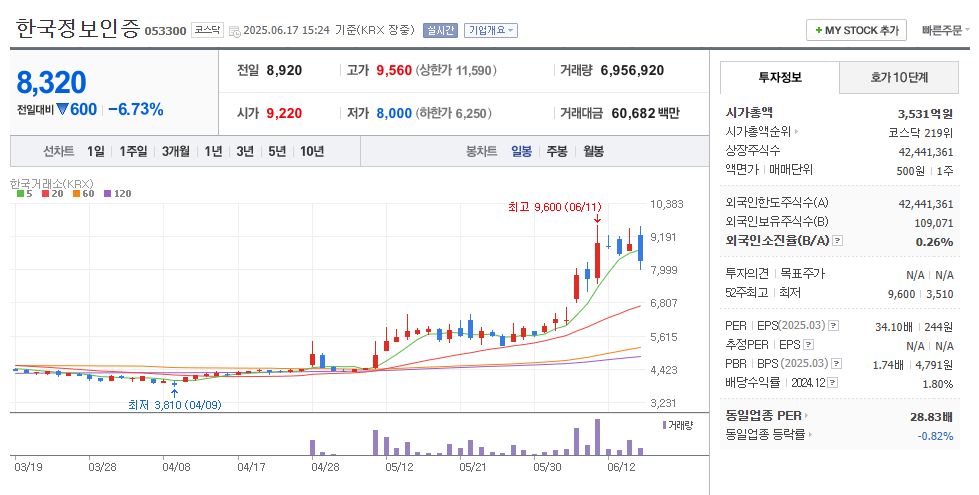Click the 04/28 volume bar
The height and width of the screenshot is (495, 979).
coord(312,448)
